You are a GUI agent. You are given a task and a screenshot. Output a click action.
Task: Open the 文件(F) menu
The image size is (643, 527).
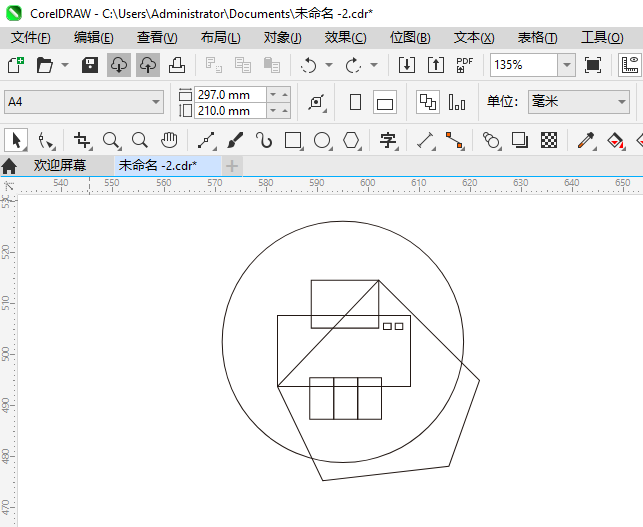pyautogui.click(x=31, y=38)
